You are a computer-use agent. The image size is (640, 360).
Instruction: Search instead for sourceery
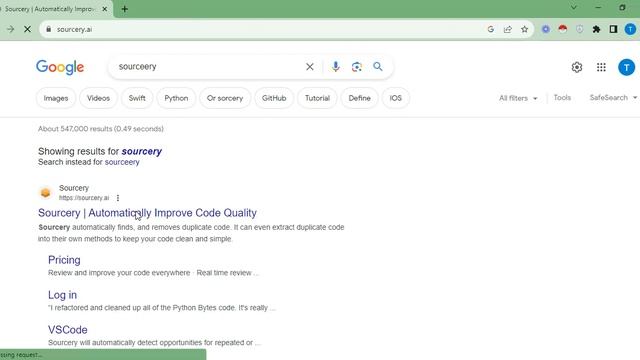click(122, 162)
